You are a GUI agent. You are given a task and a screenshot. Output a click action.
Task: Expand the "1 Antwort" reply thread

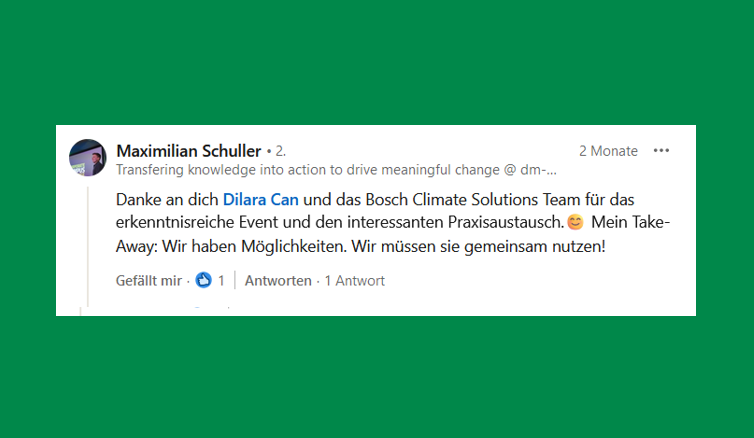click(354, 281)
